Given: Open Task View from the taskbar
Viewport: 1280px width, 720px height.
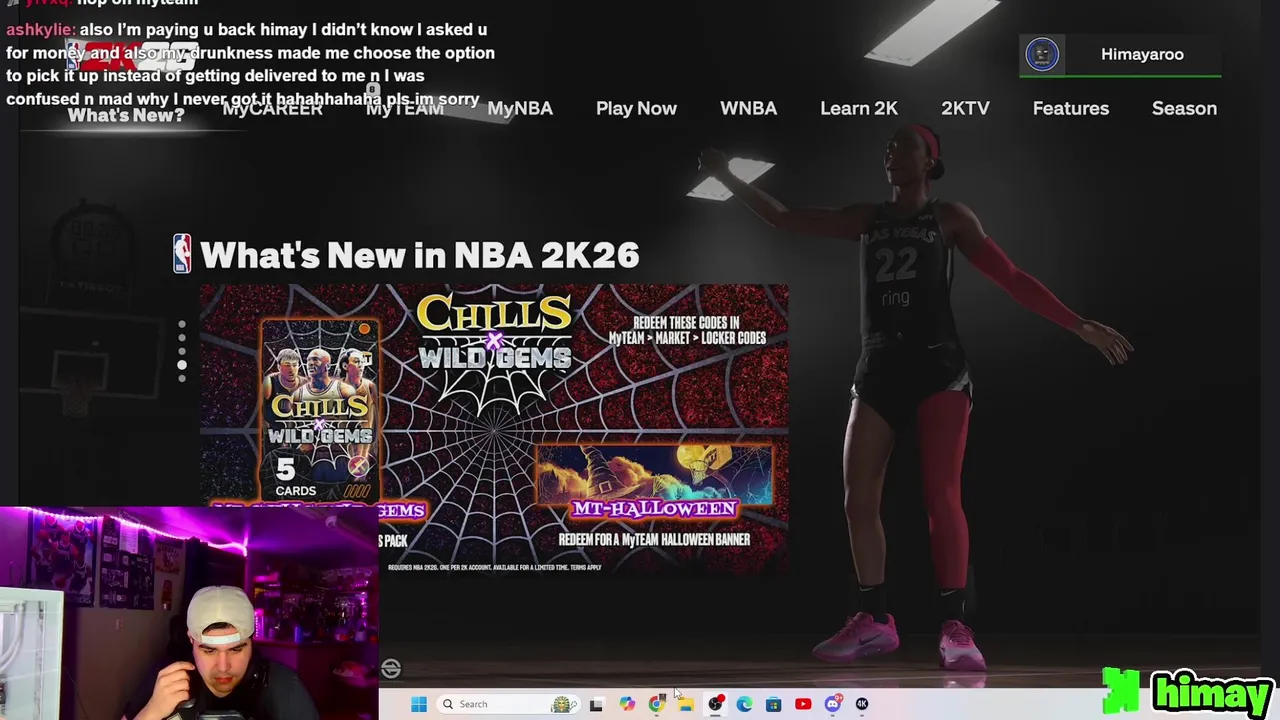Looking at the screenshot, I should click(x=596, y=704).
